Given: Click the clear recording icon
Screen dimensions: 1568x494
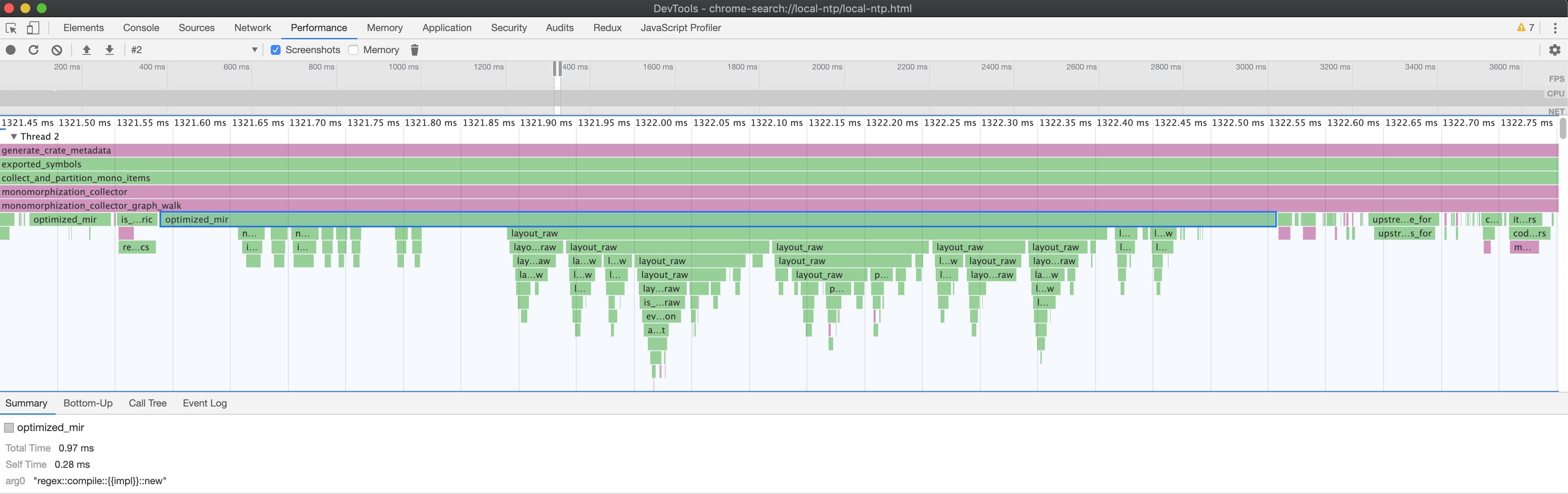Looking at the screenshot, I should pos(56,50).
